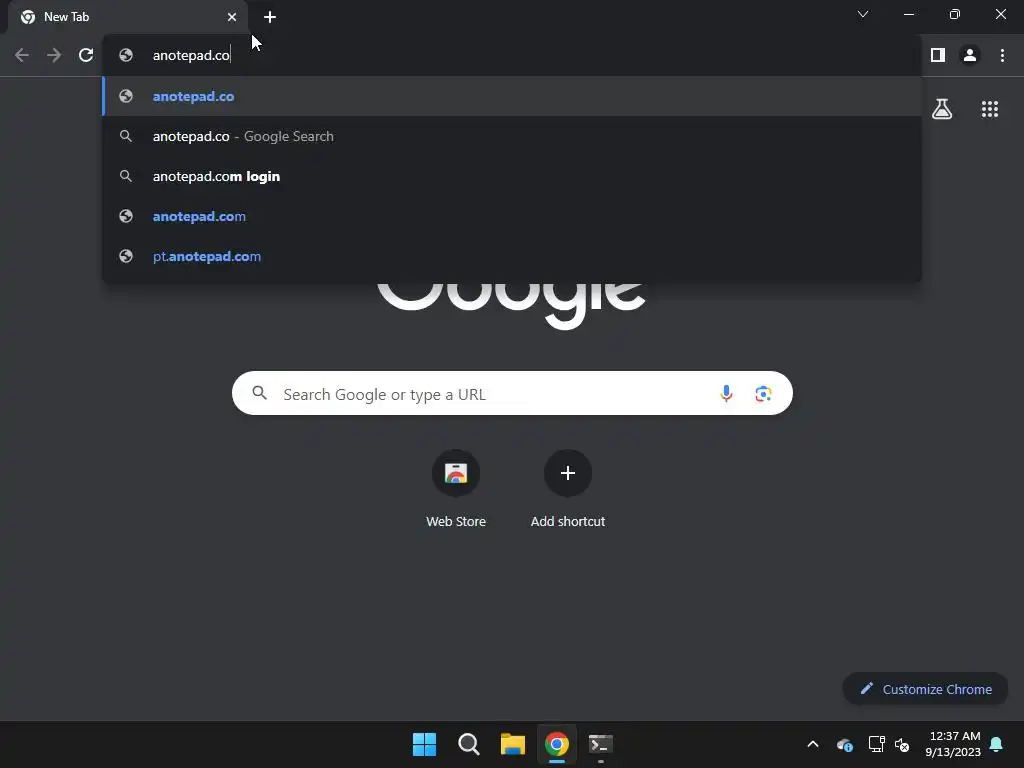This screenshot has width=1024, height=768.
Task: Search by image with Google Lens icon
Action: 763,393
